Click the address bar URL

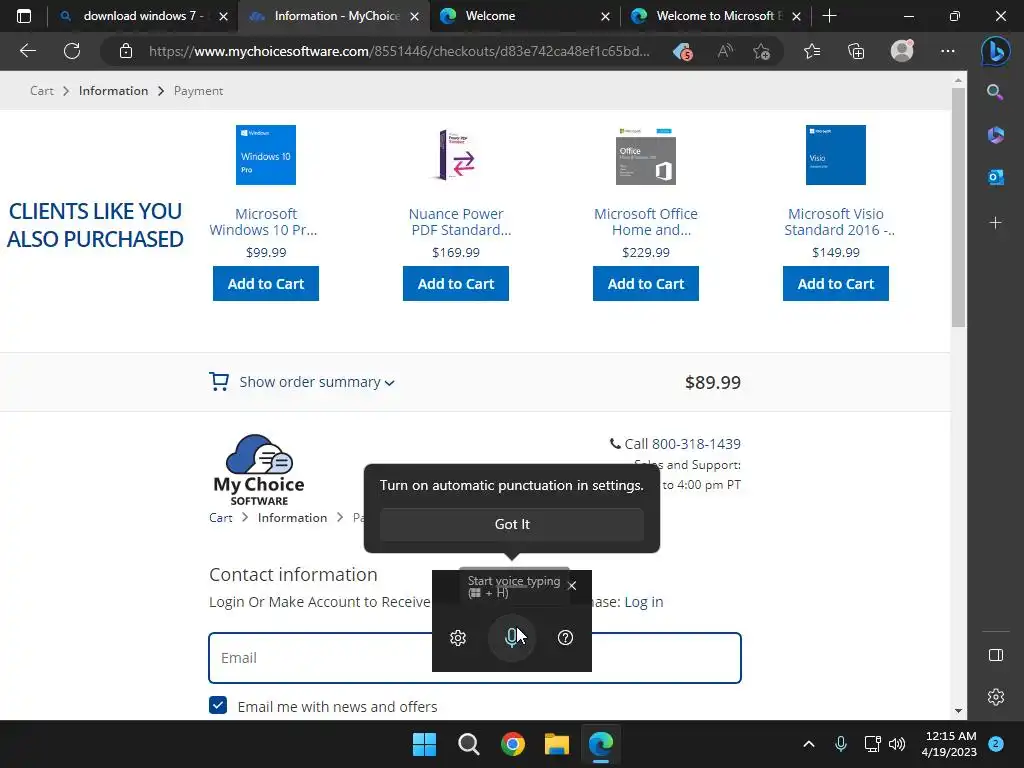pos(399,51)
